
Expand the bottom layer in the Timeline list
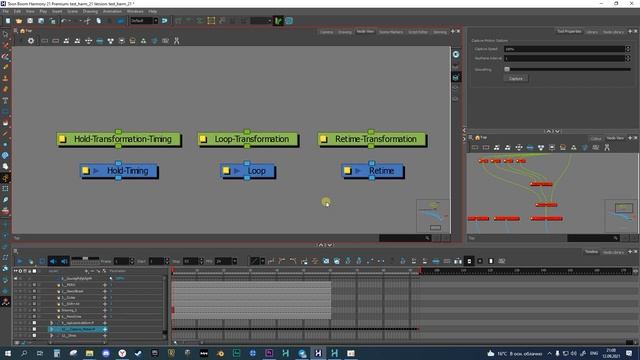point(51,336)
